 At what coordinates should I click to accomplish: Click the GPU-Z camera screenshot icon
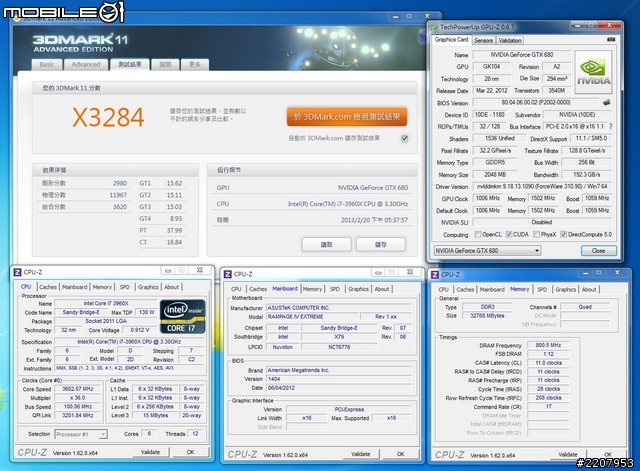611,40
